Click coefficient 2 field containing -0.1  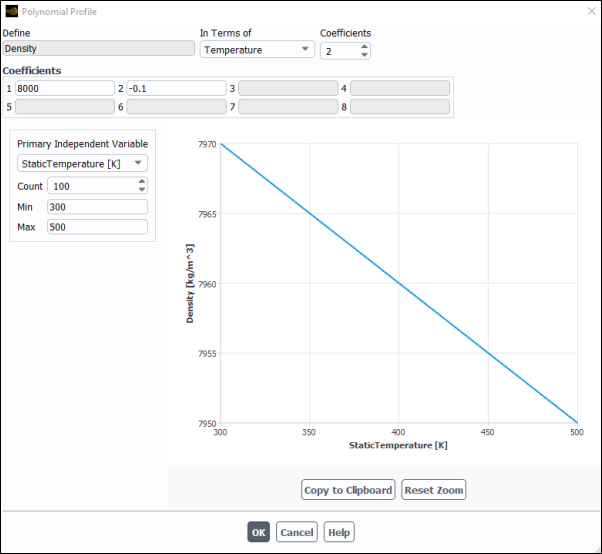(176, 88)
